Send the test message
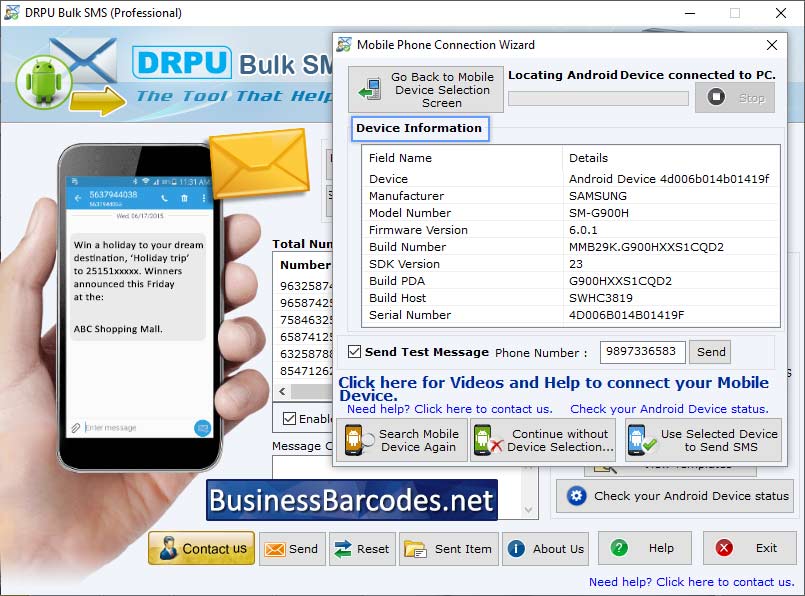This screenshot has width=805, height=596. (710, 352)
